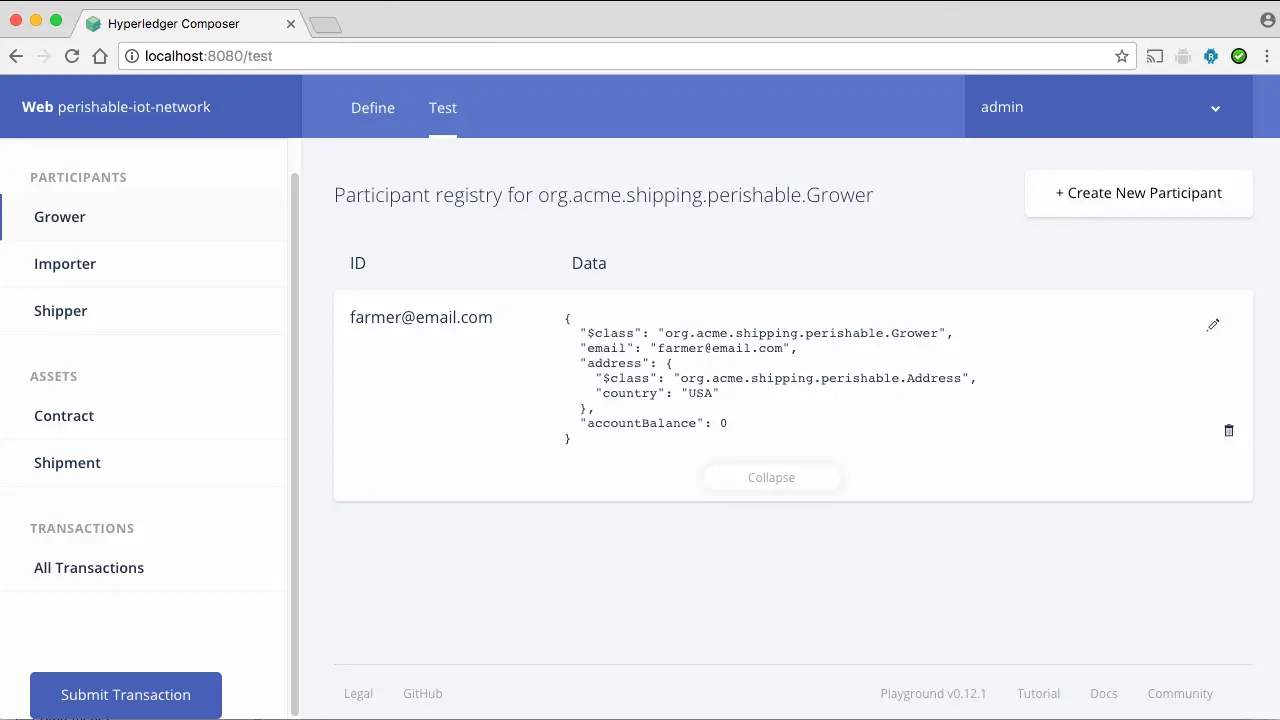1280x720 pixels.
Task: Collapse the farmer@email.com data
Action: [771, 478]
